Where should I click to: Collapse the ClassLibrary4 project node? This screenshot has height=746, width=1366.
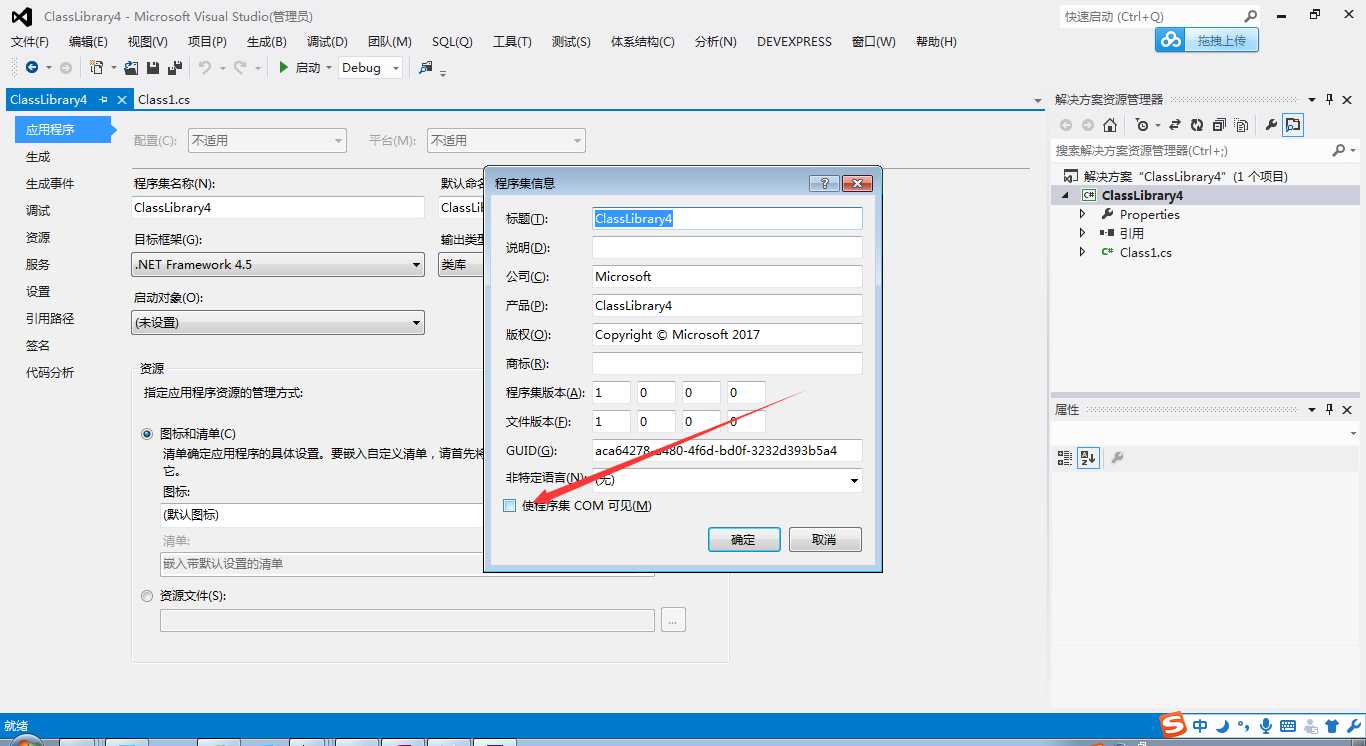click(x=1066, y=196)
